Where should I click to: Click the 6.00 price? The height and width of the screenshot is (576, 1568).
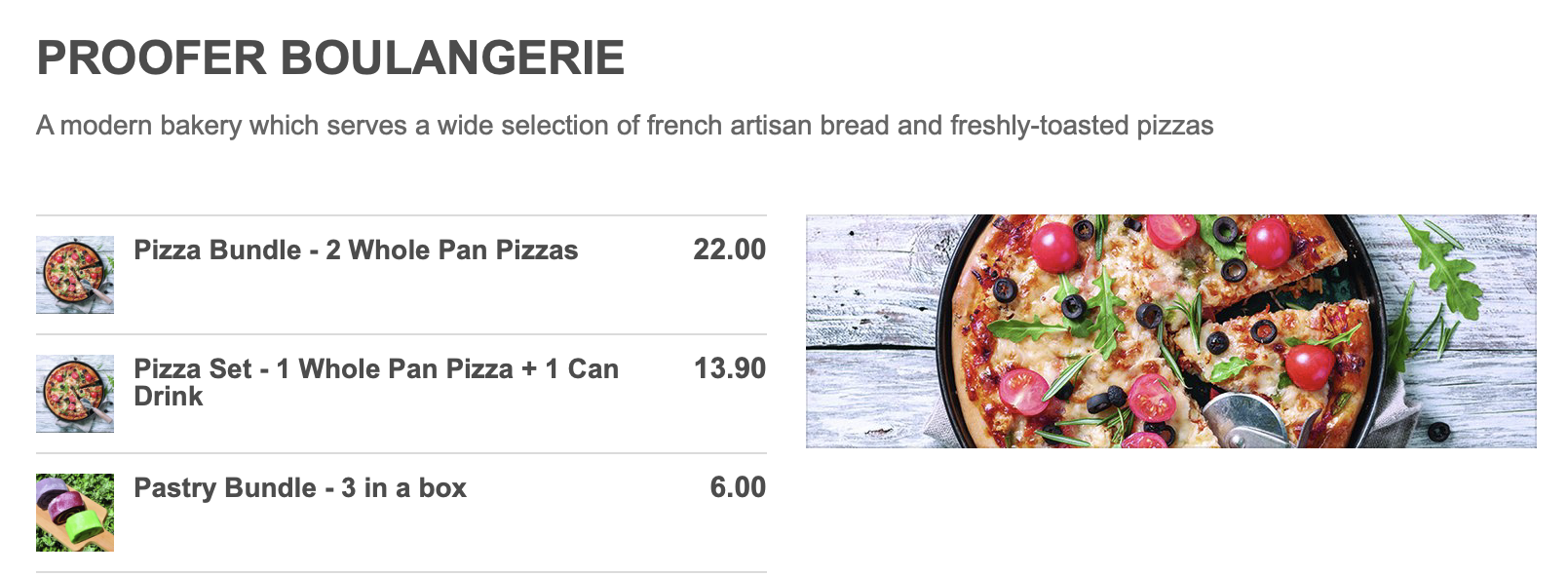[x=737, y=487]
